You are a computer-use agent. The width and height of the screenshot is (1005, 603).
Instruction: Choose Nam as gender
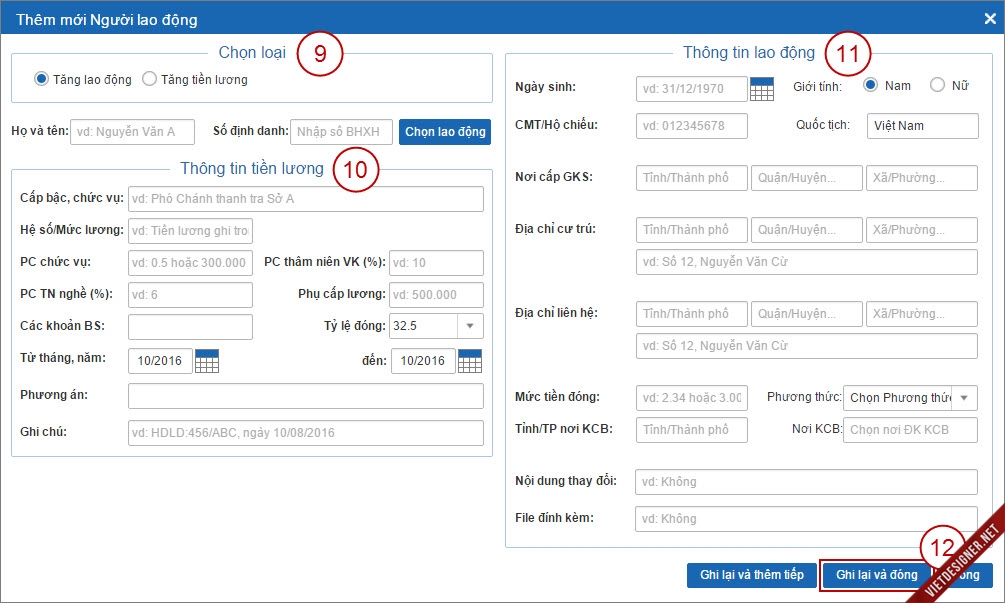point(871,86)
